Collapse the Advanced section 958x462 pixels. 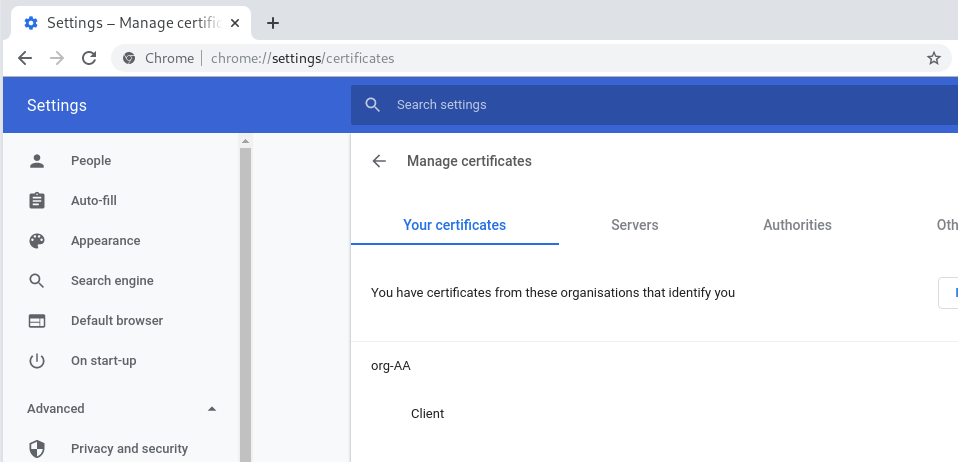click(212, 409)
